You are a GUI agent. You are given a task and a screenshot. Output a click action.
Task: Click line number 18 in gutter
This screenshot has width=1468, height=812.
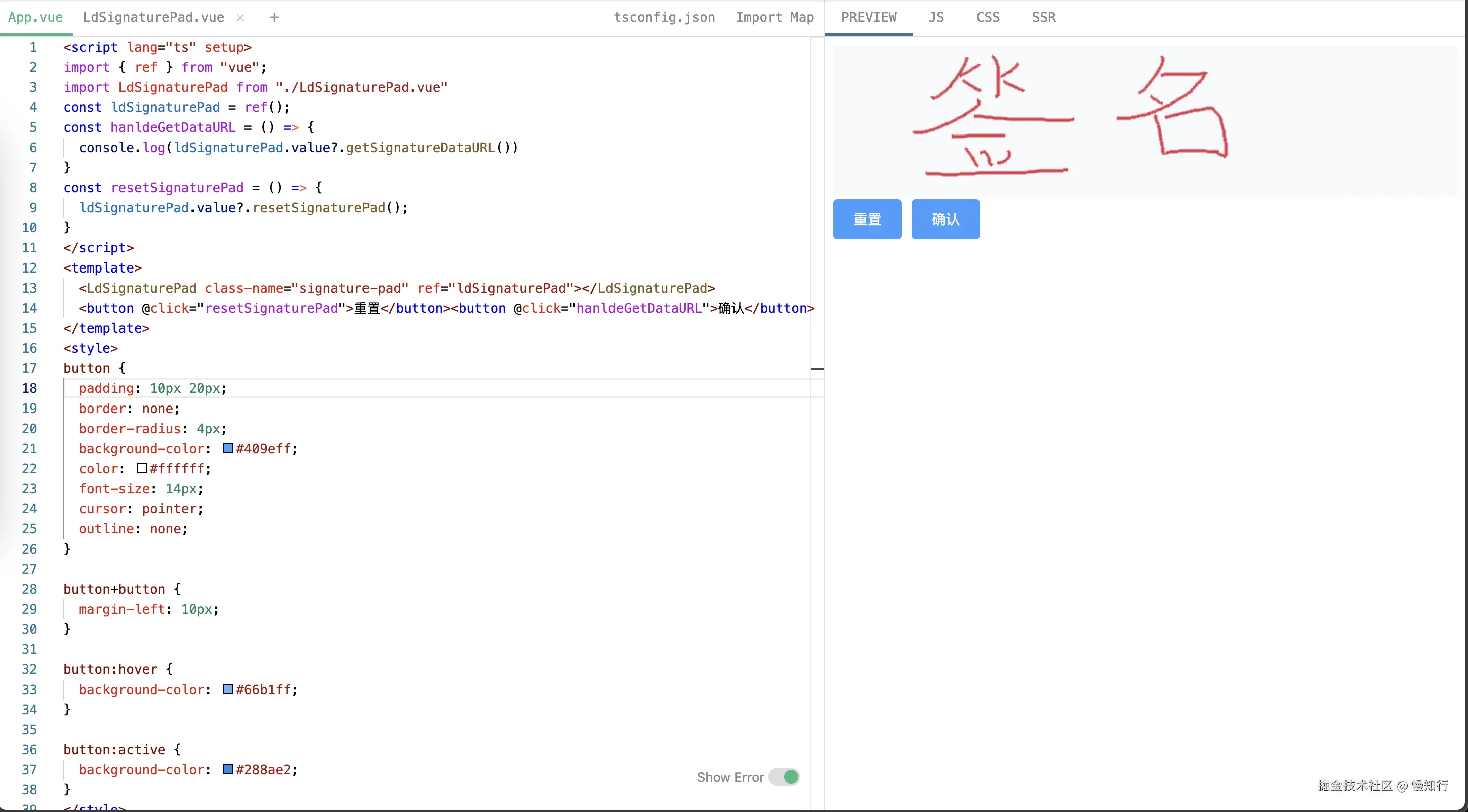(x=30, y=388)
